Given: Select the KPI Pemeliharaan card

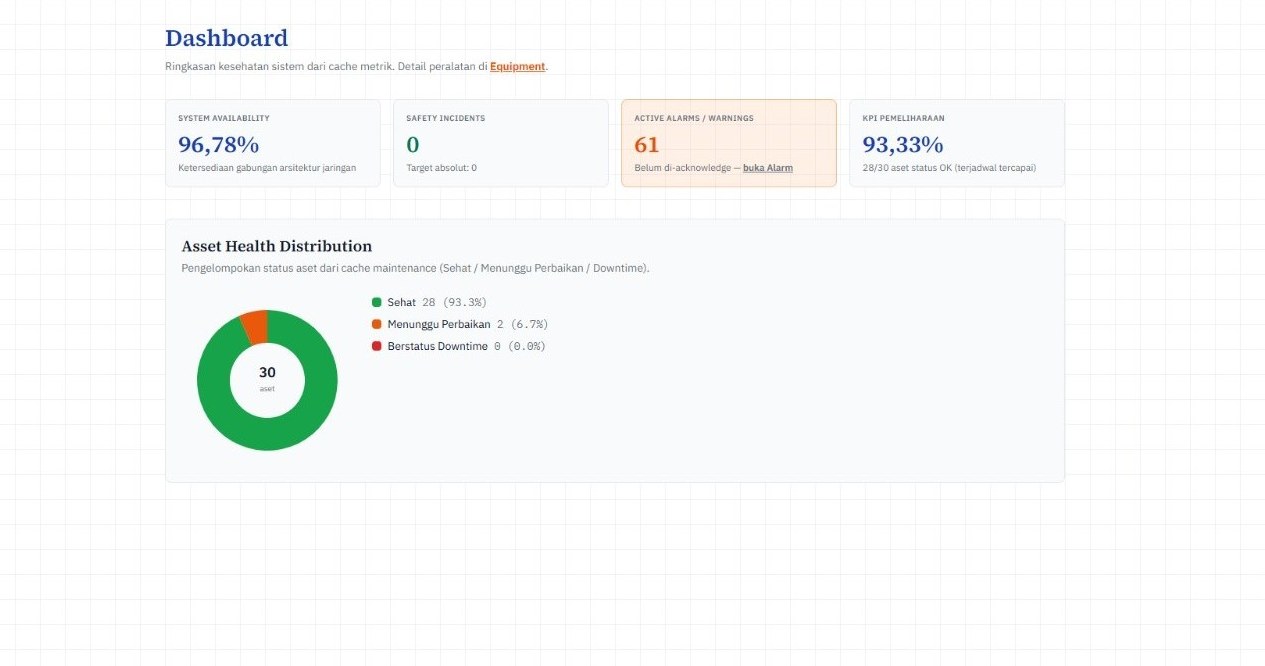Looking at the screenshot, I should pos(957,143).
